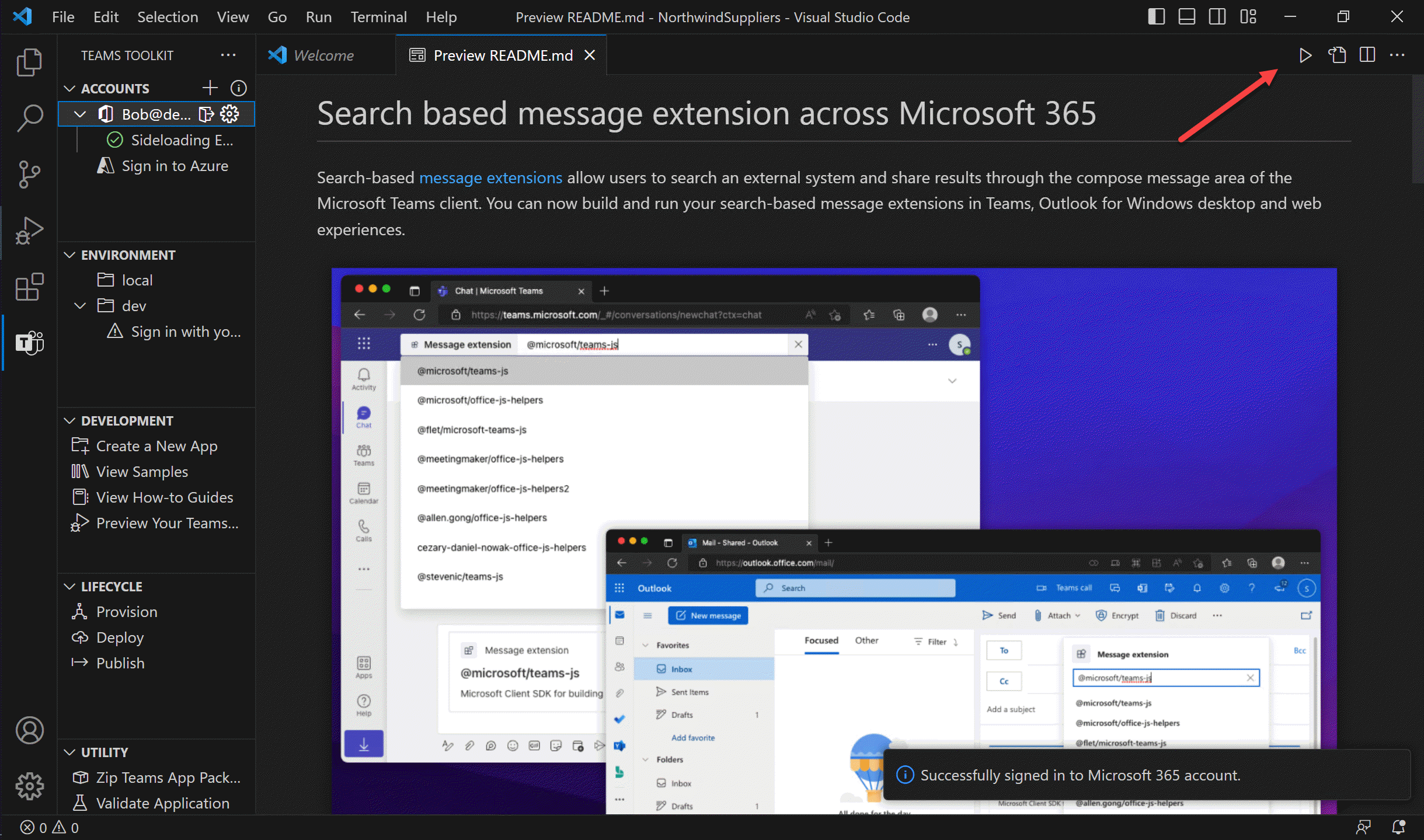
Task: Collapse the UTILITY section
Action: (x=69, y=752)
